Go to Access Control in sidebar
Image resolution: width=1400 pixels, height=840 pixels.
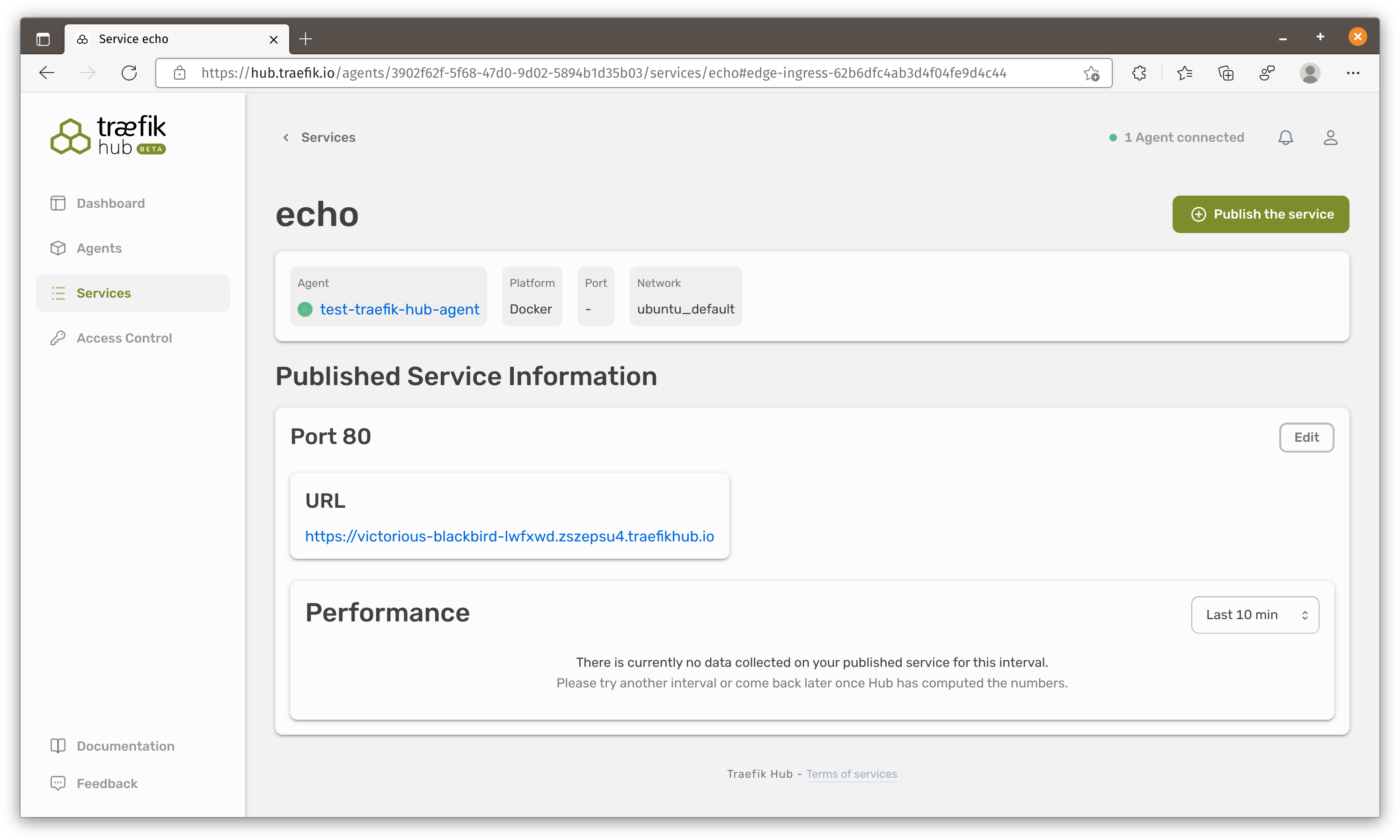[124, 338]
